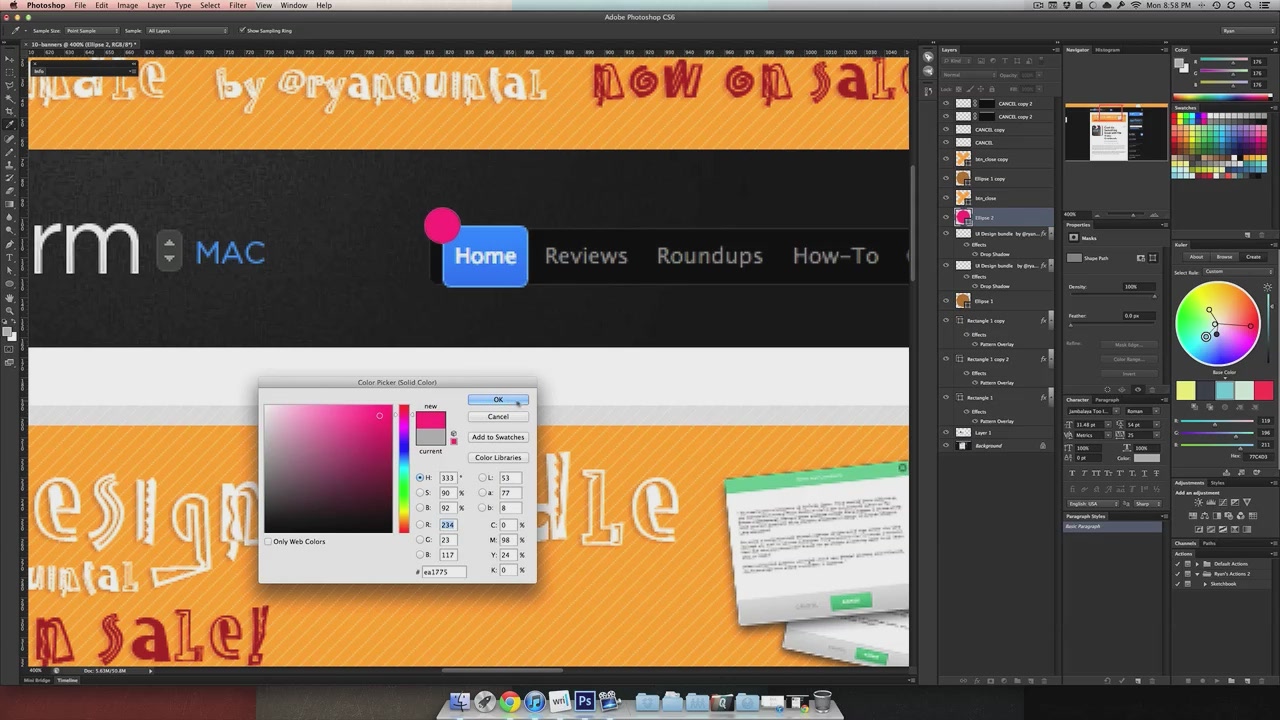1280x720 pixels.
Task: Switch to the Paths tab
Action: click(x=1209, y=543)
